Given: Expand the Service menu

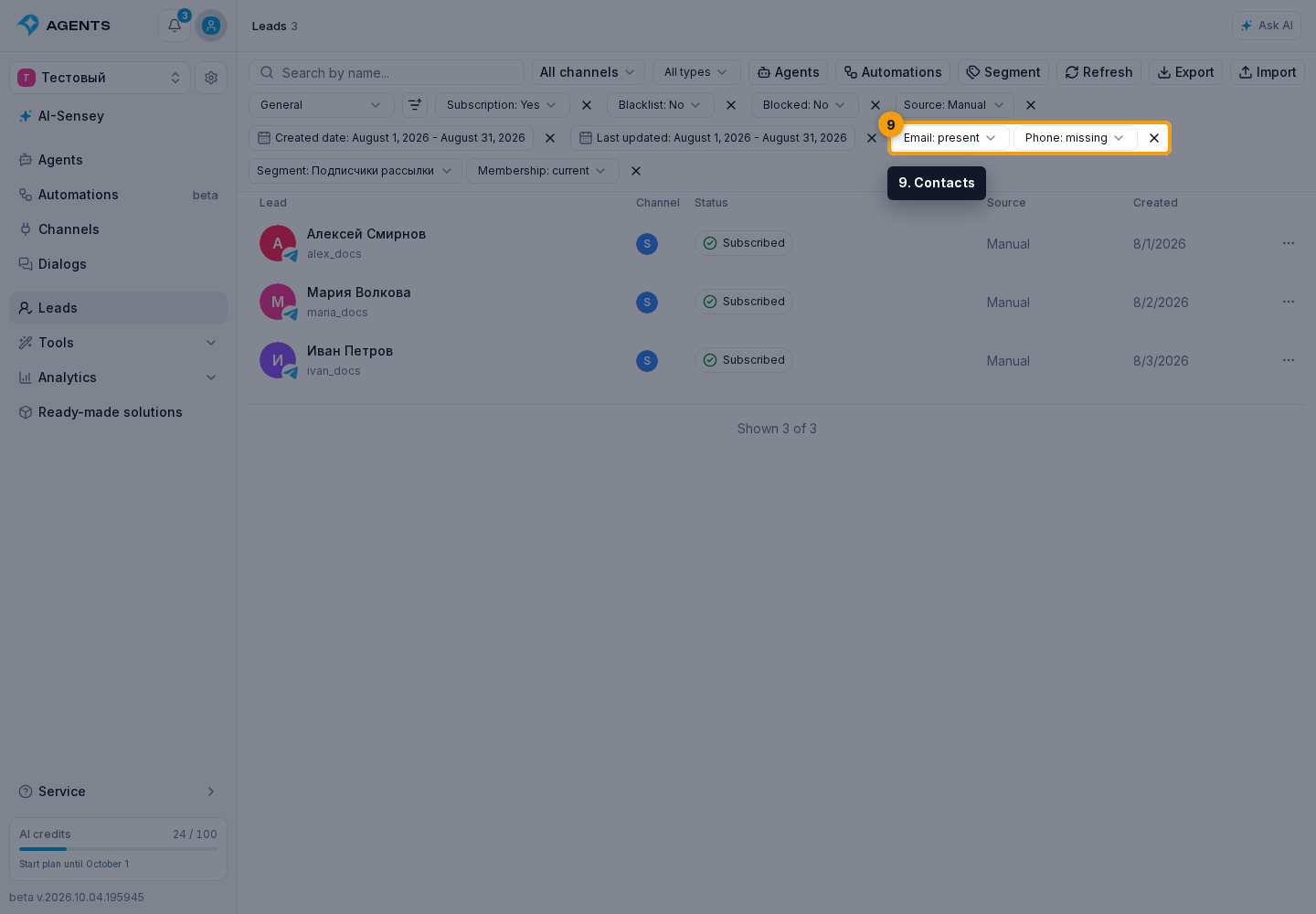Looking at the screenshot, I should (118, 792).
